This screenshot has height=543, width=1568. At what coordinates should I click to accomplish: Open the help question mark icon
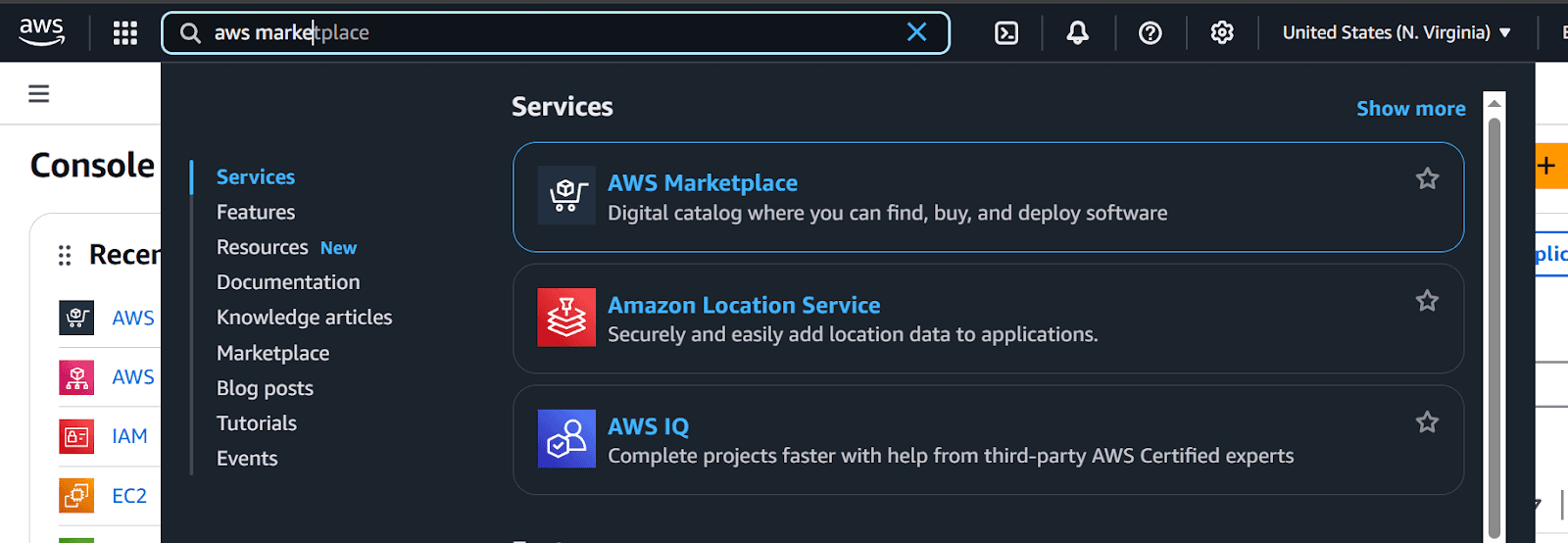pos(1151,33)
